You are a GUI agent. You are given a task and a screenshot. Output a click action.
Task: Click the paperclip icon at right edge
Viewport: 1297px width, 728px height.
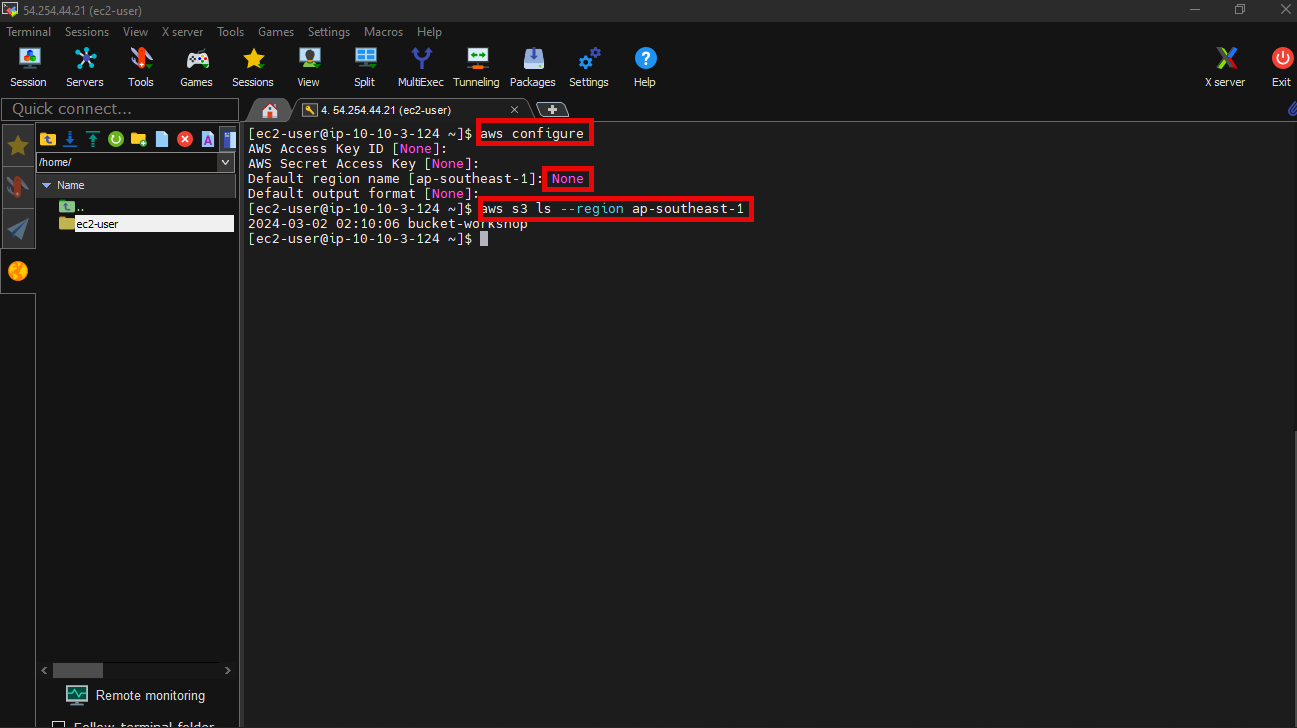click(1291, 109)
